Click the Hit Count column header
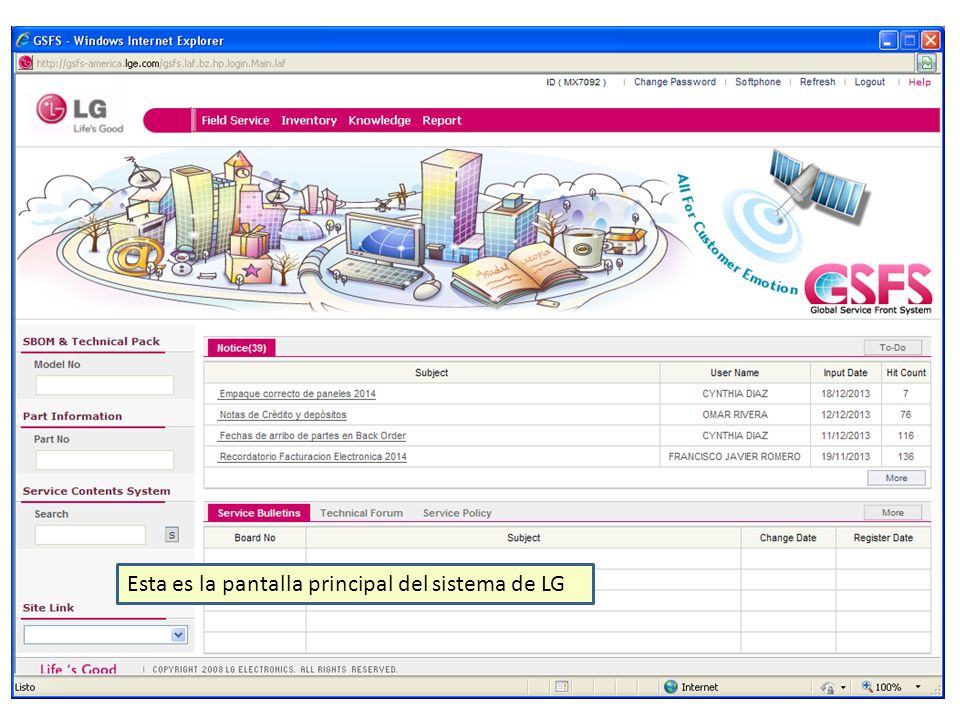 tap(906, 372)
